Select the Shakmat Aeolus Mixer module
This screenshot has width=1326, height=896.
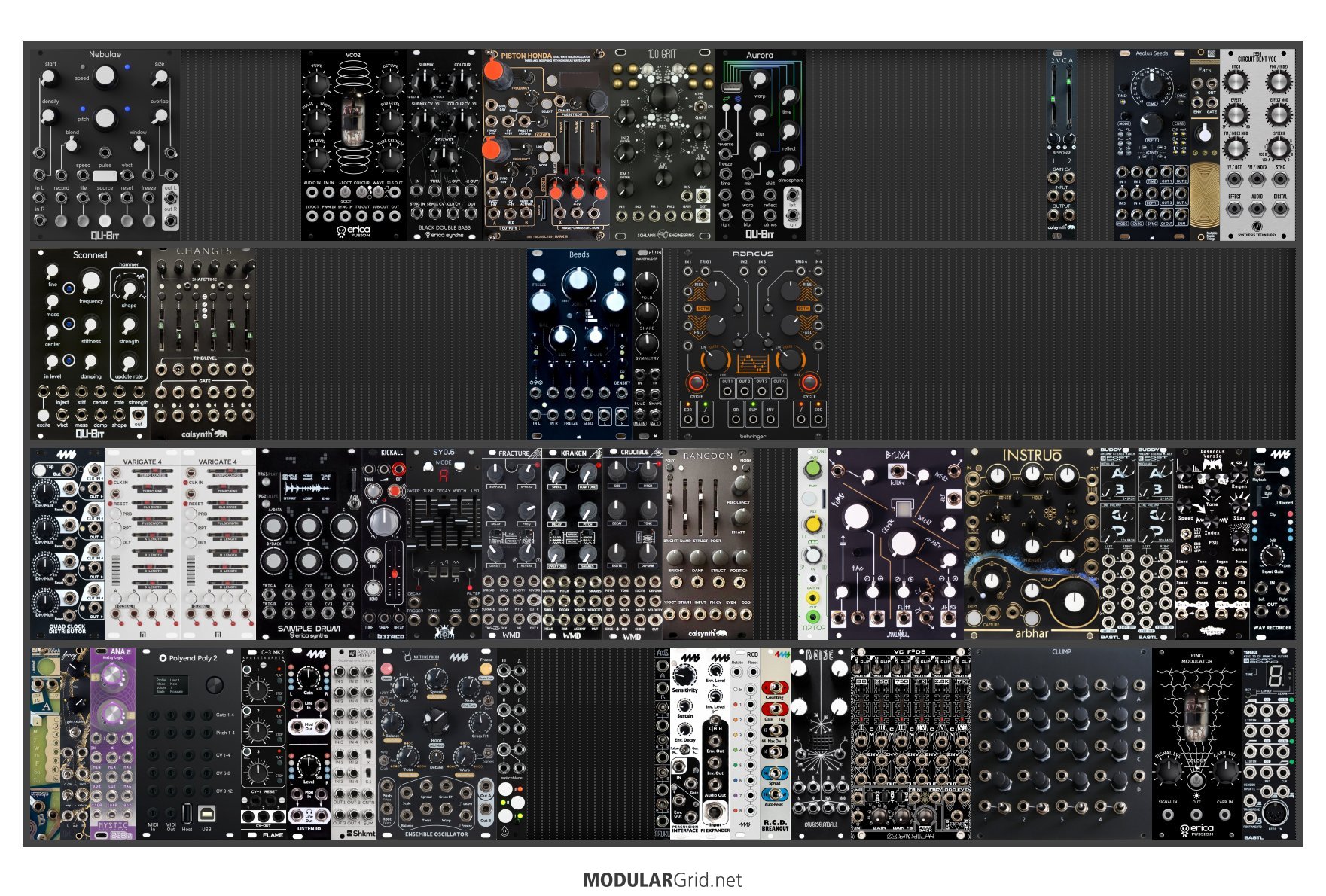coord(354,743)
